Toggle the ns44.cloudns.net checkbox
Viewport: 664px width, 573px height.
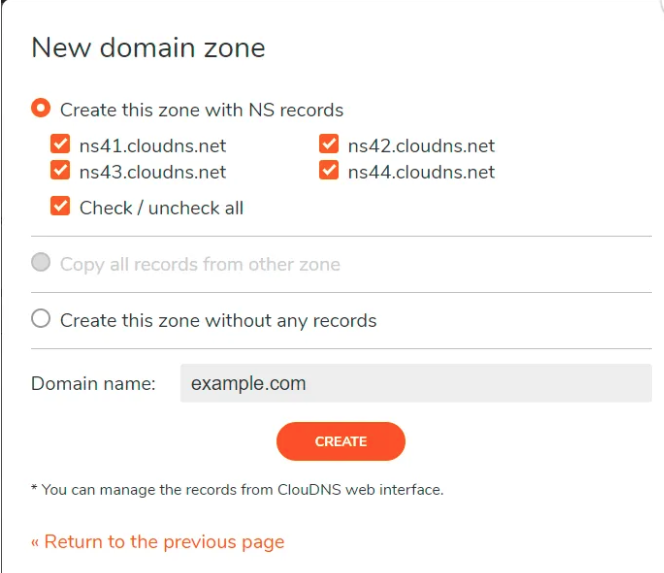[x=329, y=171]
